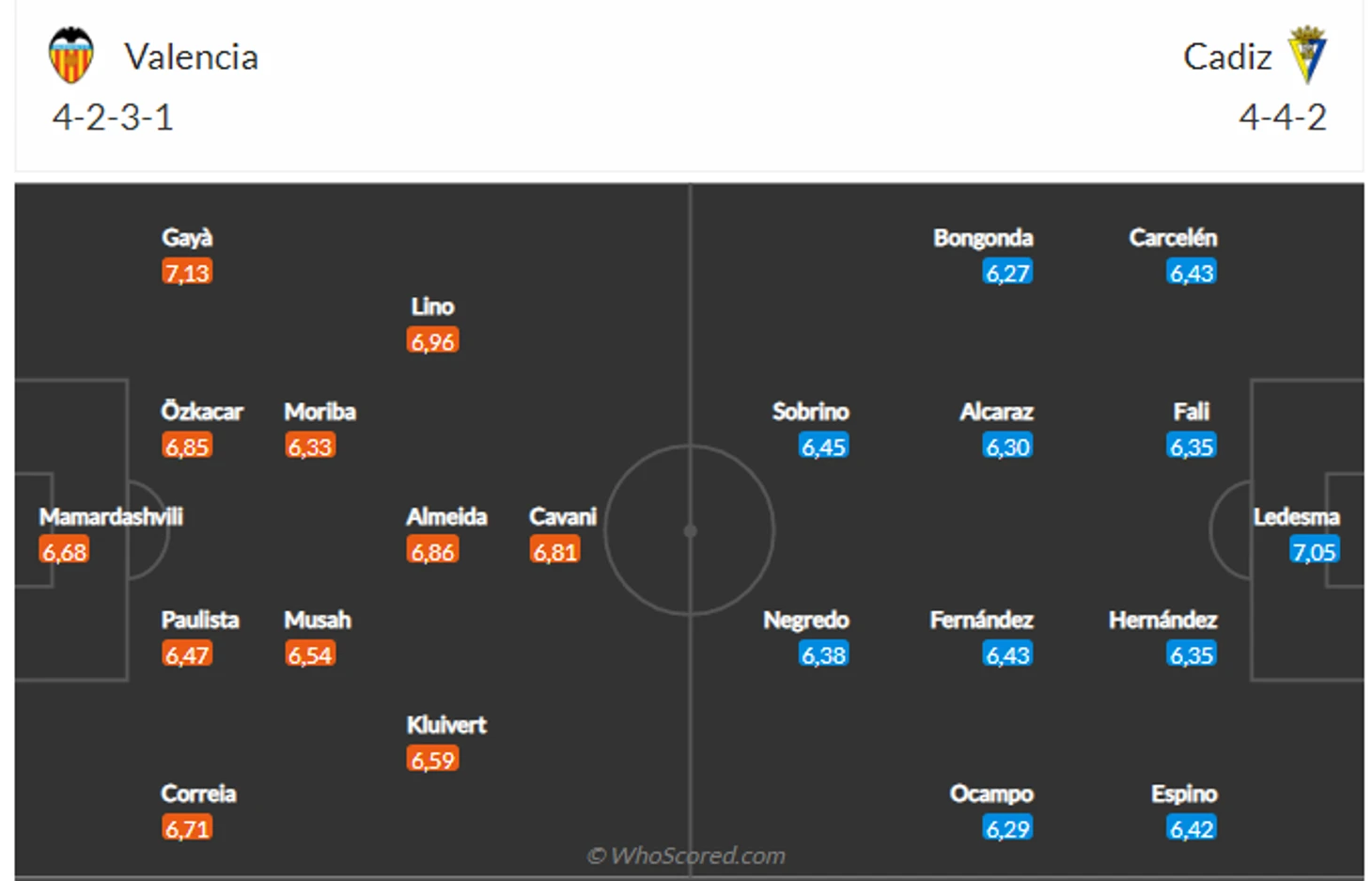Click the WhoScored.com watermark

point(686,856)
